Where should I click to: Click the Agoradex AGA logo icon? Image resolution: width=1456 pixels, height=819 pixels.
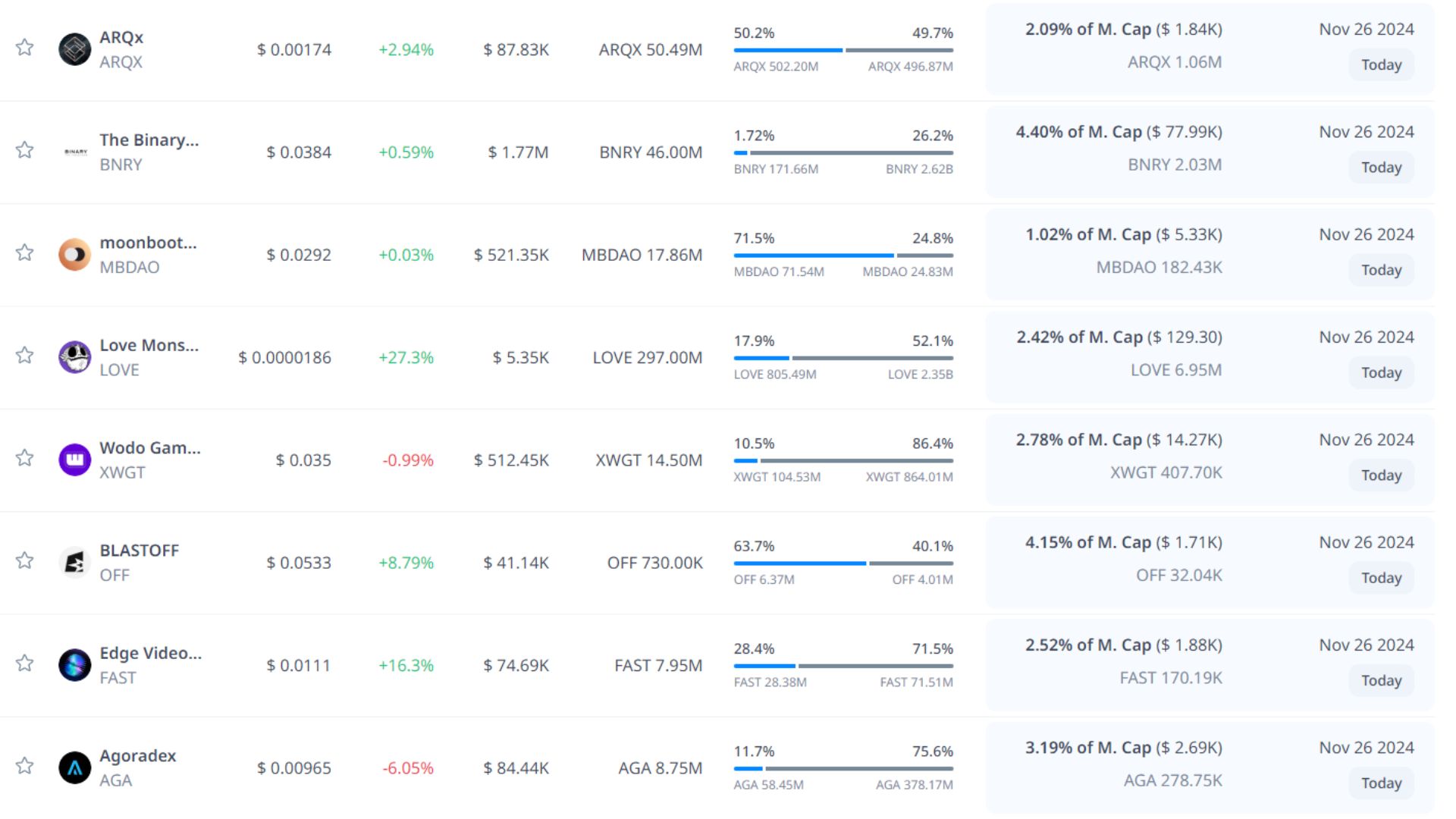74,767
